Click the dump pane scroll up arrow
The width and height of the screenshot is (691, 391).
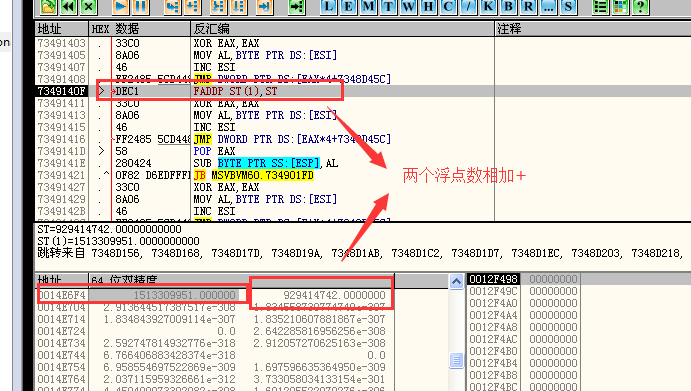(x=456, y=281)
